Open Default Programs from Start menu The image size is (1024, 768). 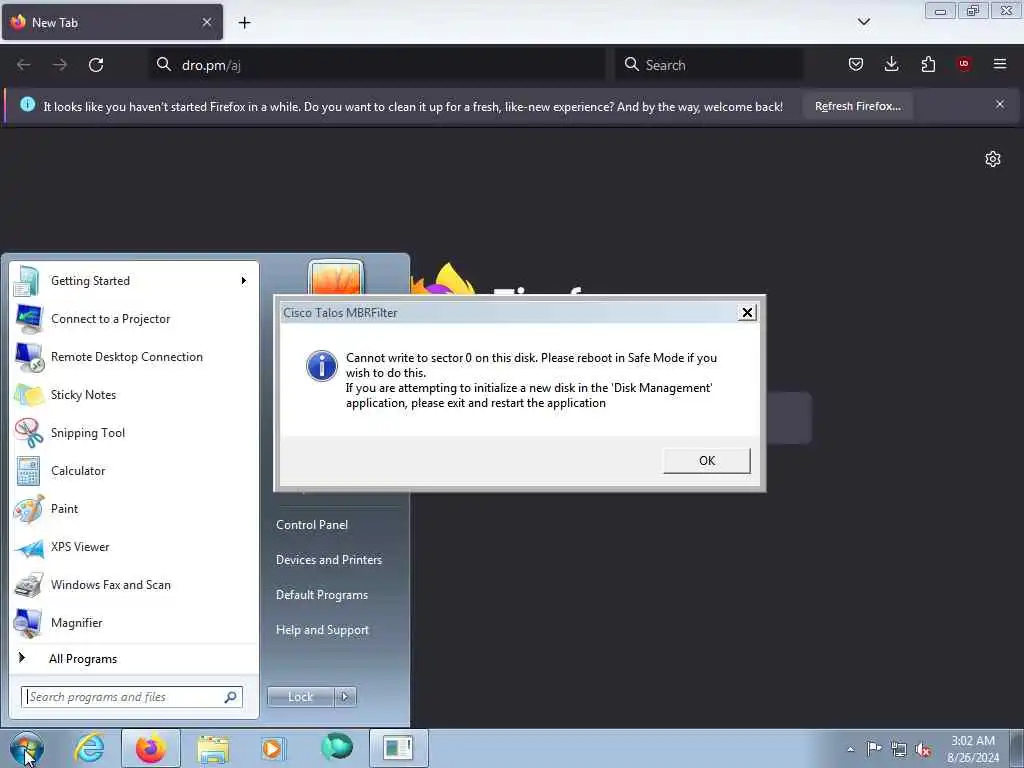[321, 595]
